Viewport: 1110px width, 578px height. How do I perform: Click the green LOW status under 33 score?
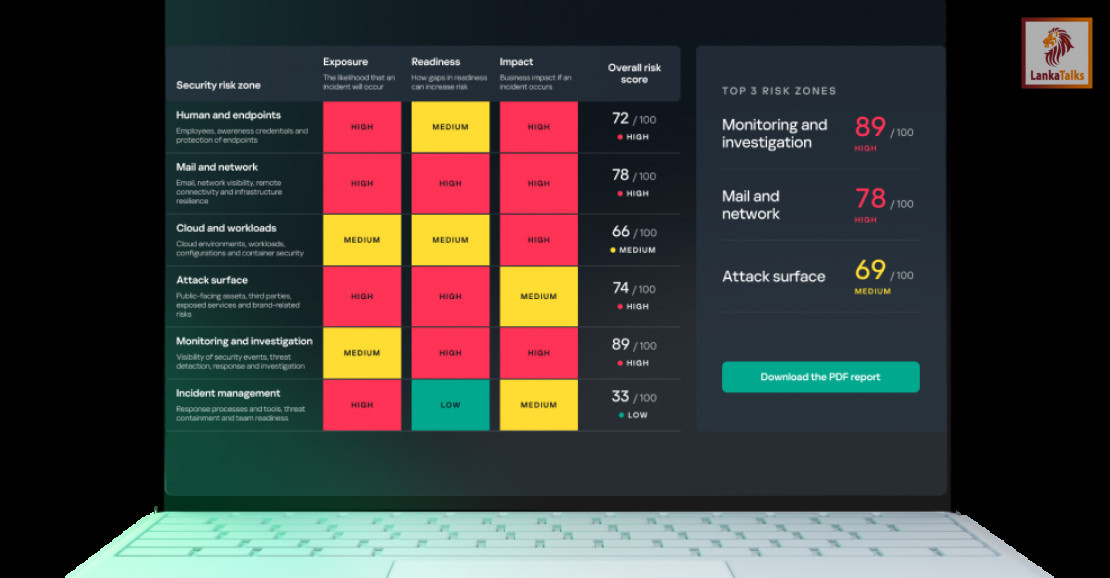633,415
